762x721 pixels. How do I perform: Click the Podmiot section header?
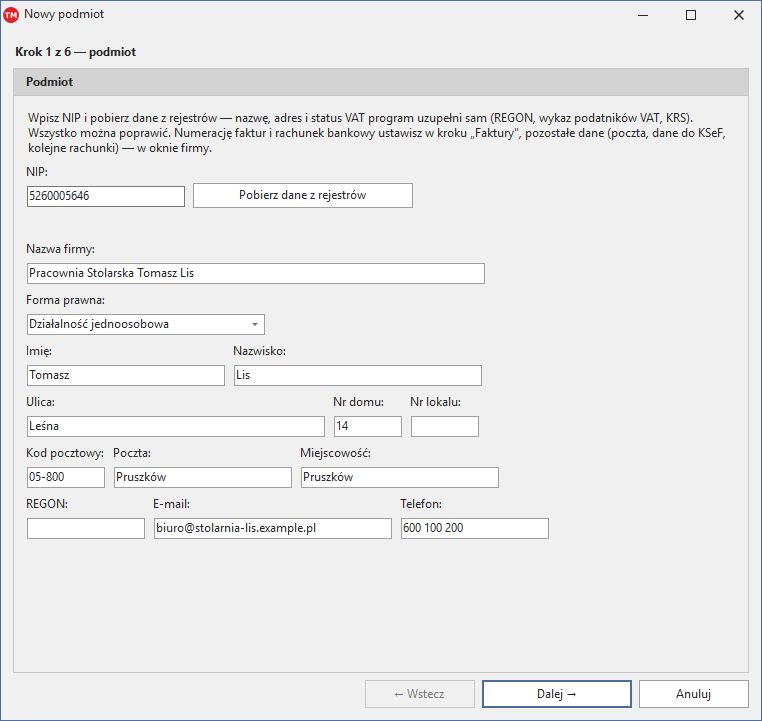pos(381,82)
